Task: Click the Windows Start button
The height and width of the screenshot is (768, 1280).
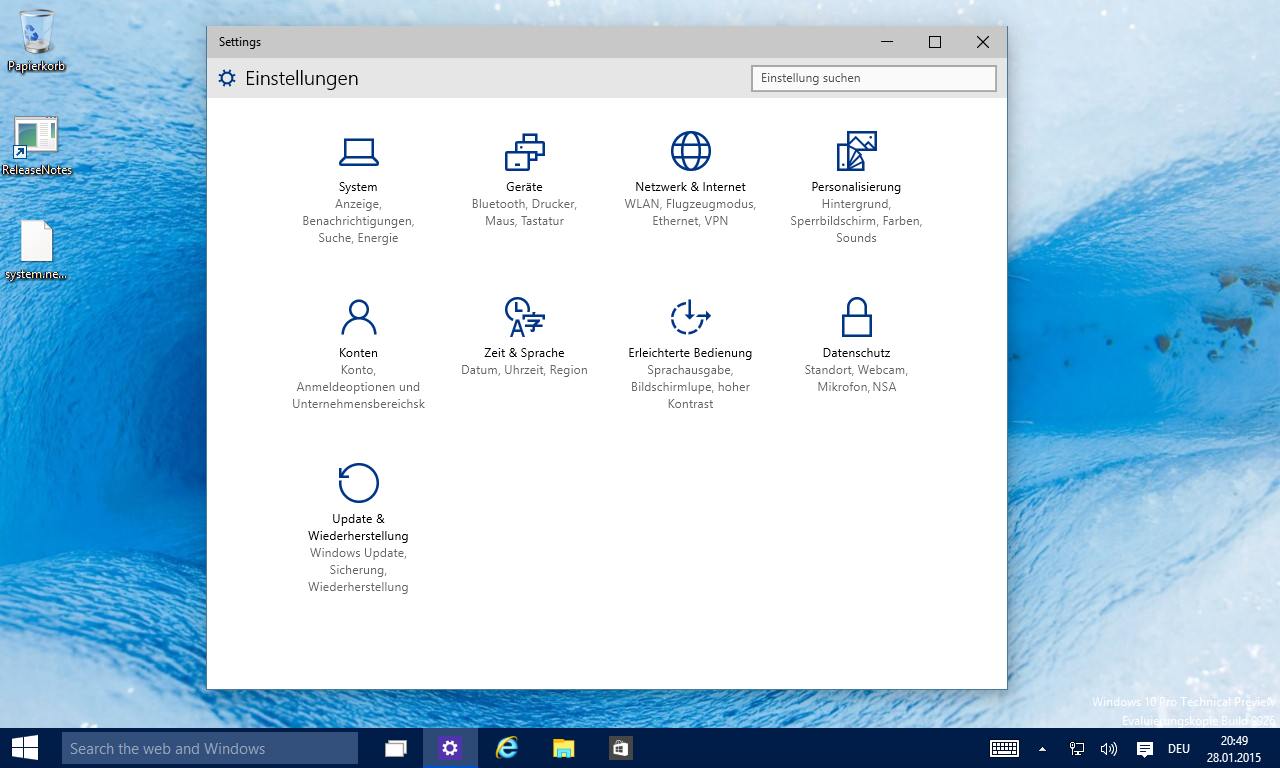Action: pyautogui.click(x=25, y=748)
